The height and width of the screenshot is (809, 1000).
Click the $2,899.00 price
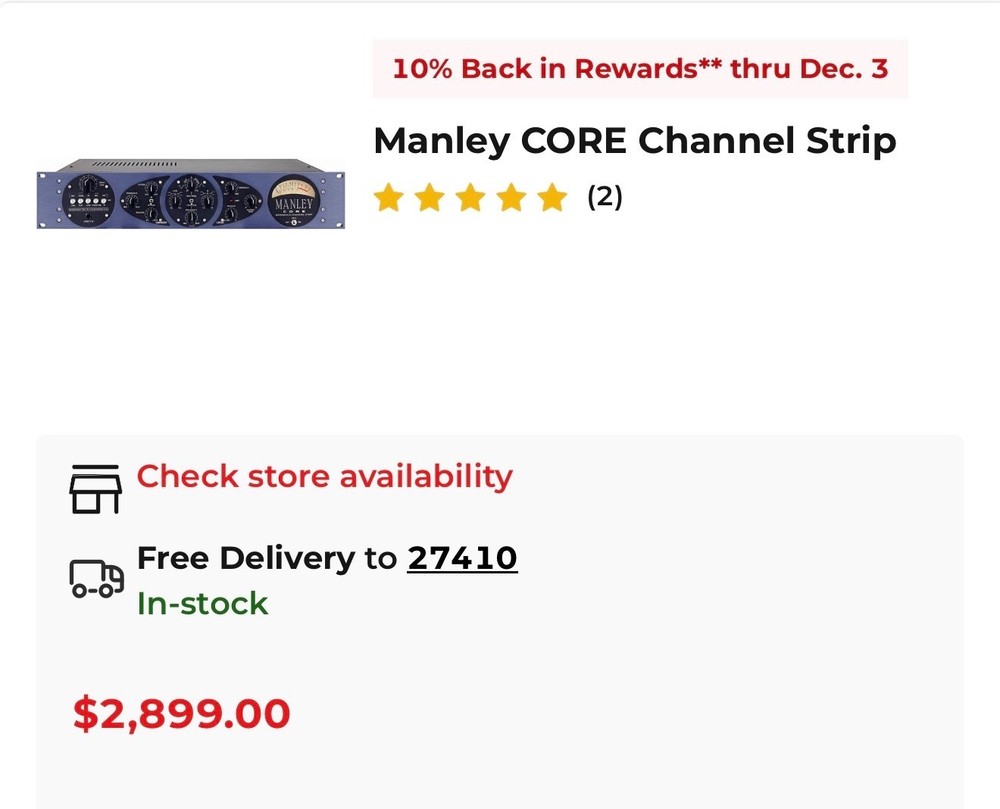180,713
